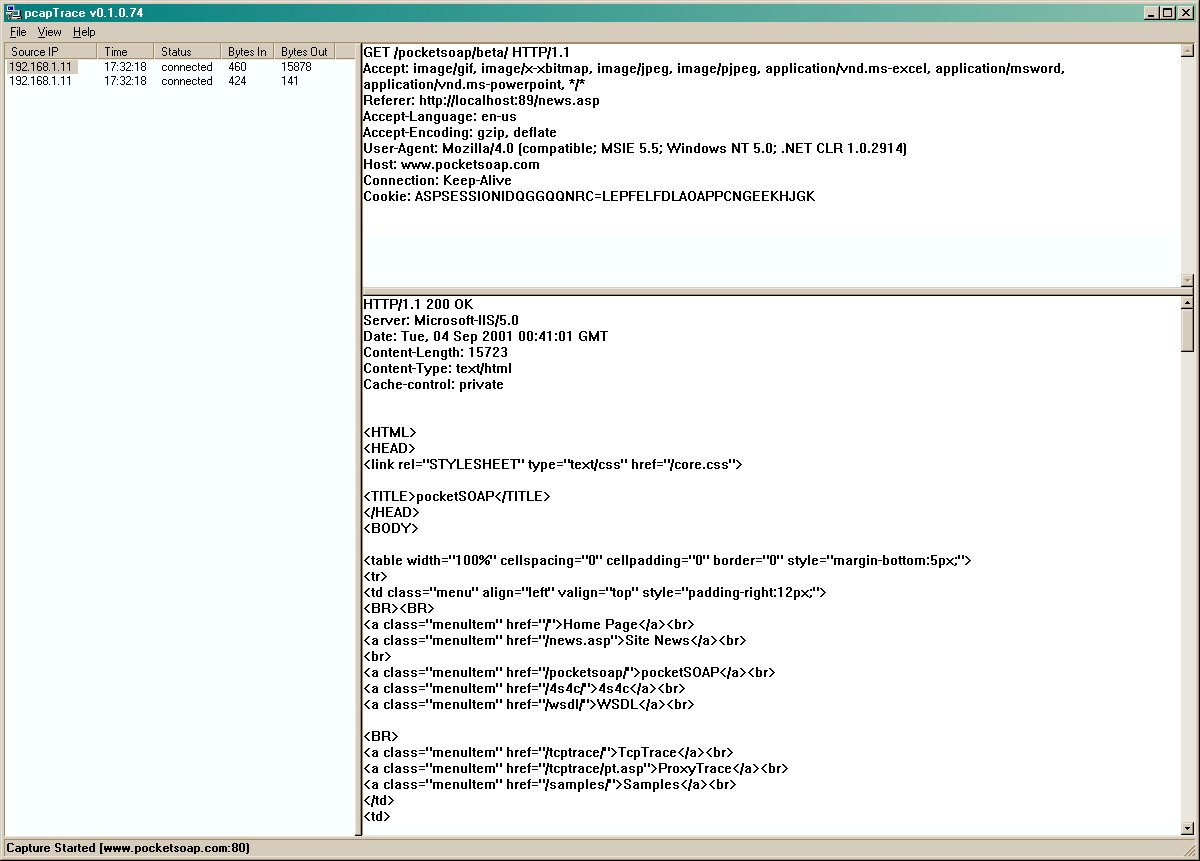
Task: Close the pcapTrace window
Action: pyautogui.click(x=1184, y=12)
